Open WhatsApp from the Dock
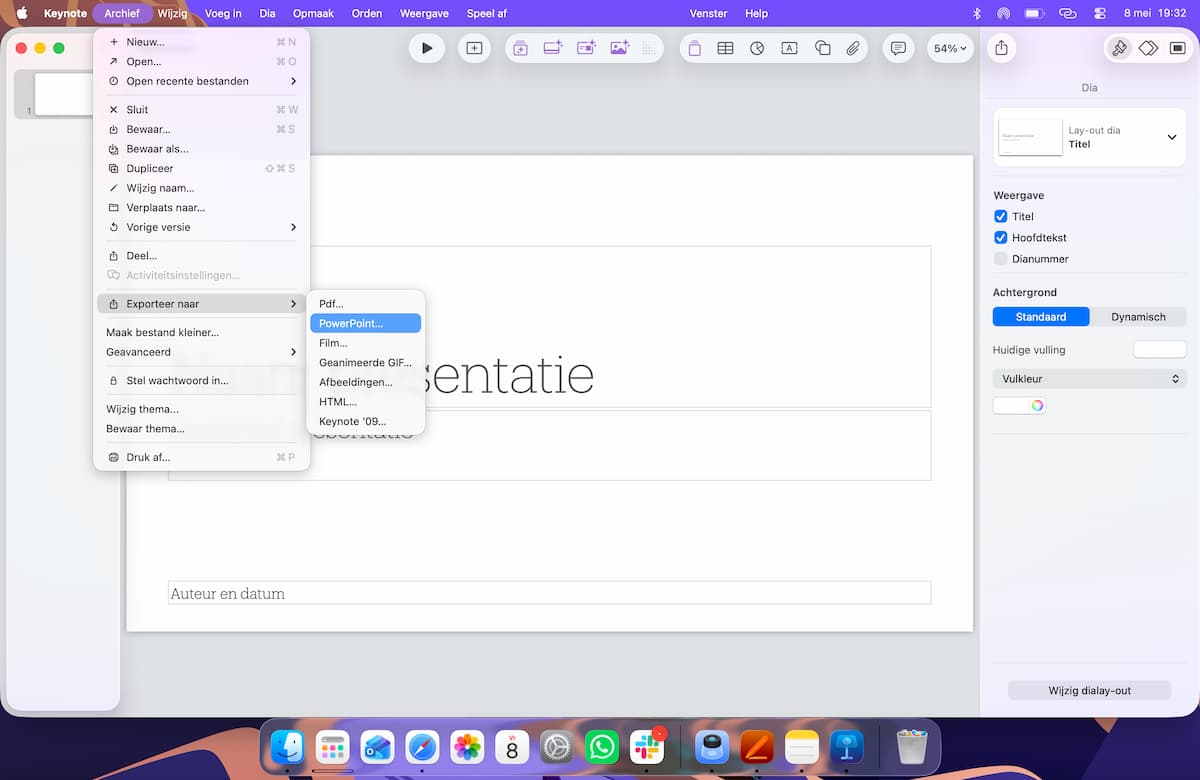This screenshot has height=780, width=1200. pyautogui.click(x=602, y=747)
